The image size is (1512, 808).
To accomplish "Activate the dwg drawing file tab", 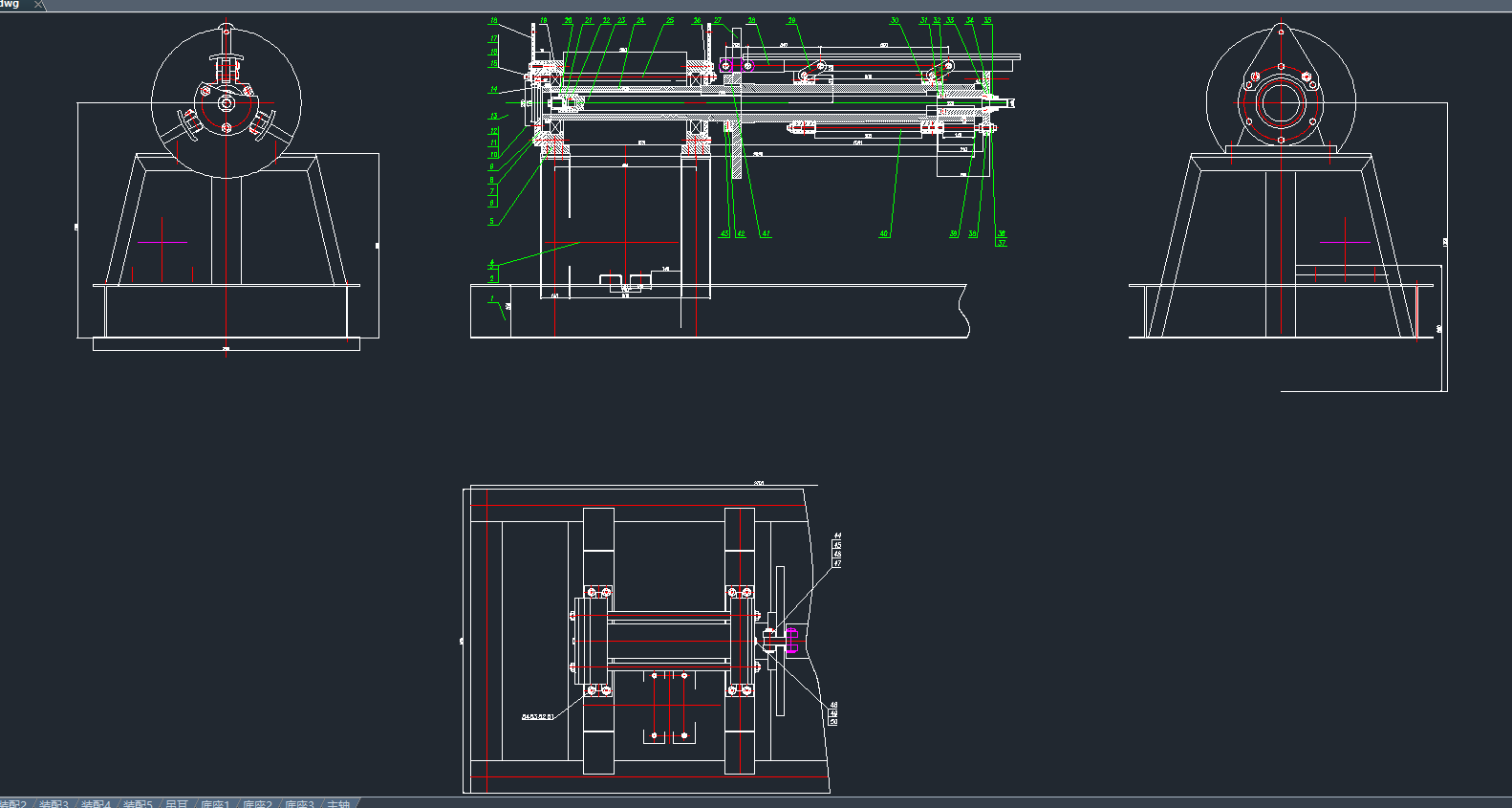I will [10, 5].
